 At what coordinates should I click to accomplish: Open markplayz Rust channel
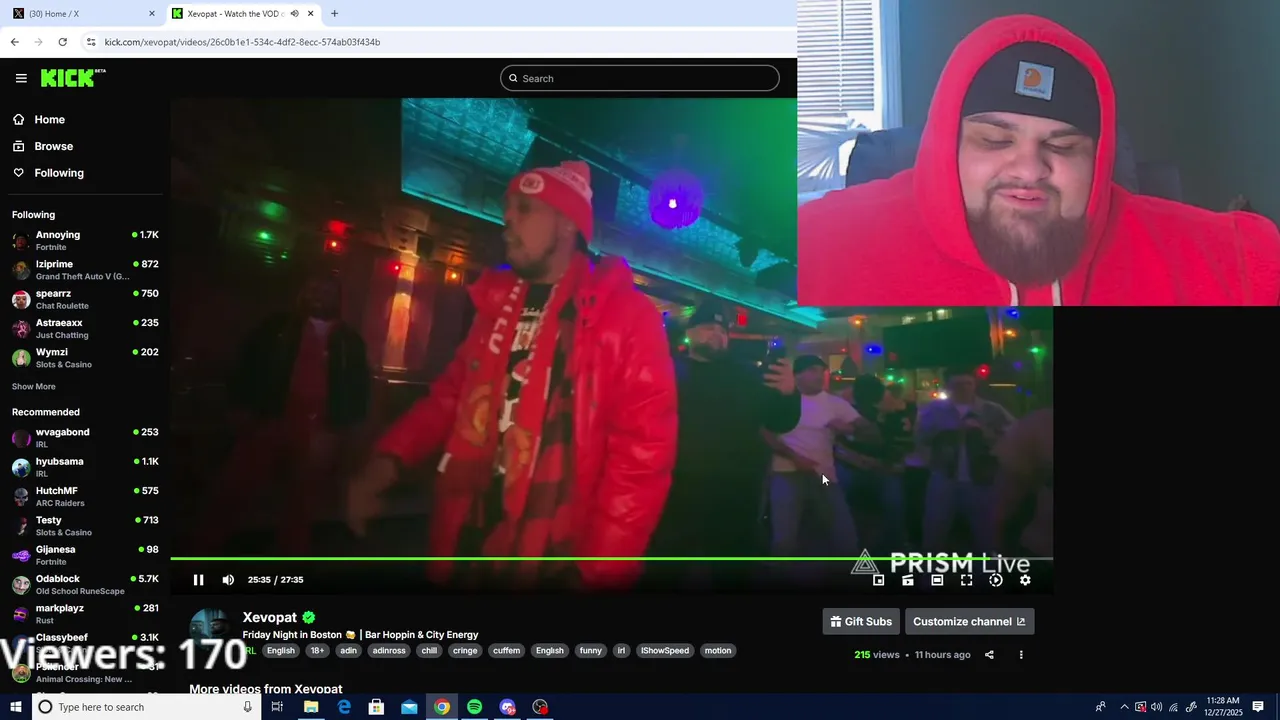[x=85, y=614]
